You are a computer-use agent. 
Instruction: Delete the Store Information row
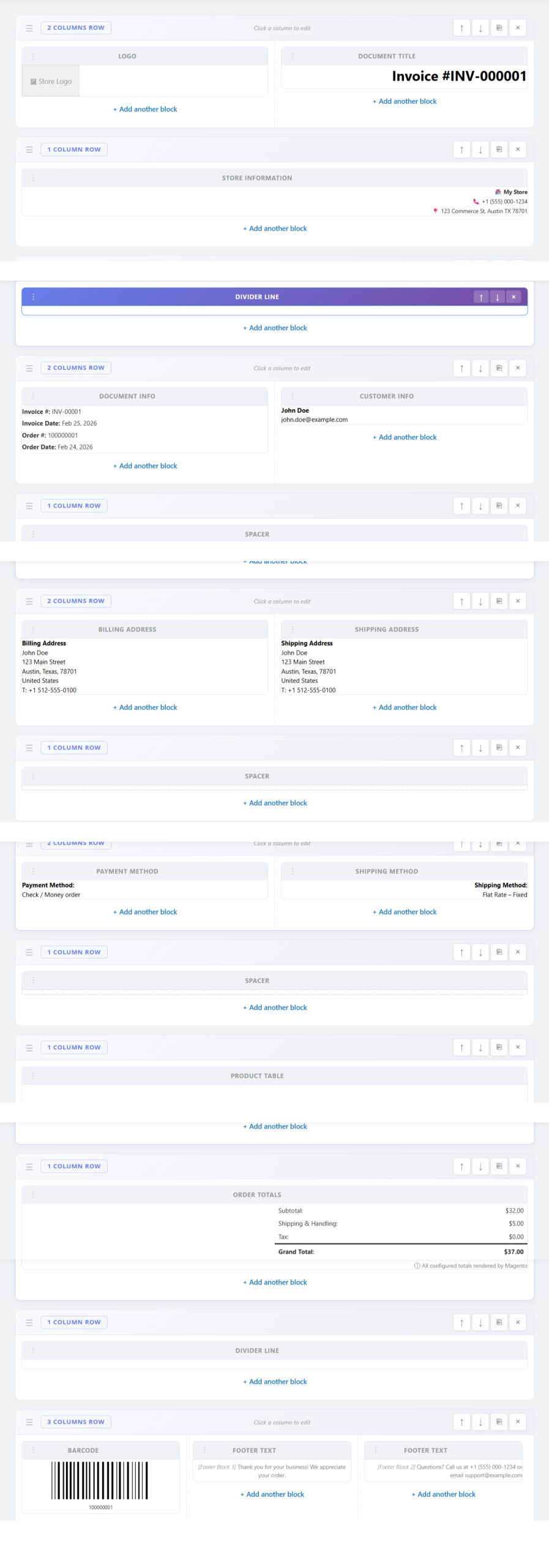coord(518,149)
